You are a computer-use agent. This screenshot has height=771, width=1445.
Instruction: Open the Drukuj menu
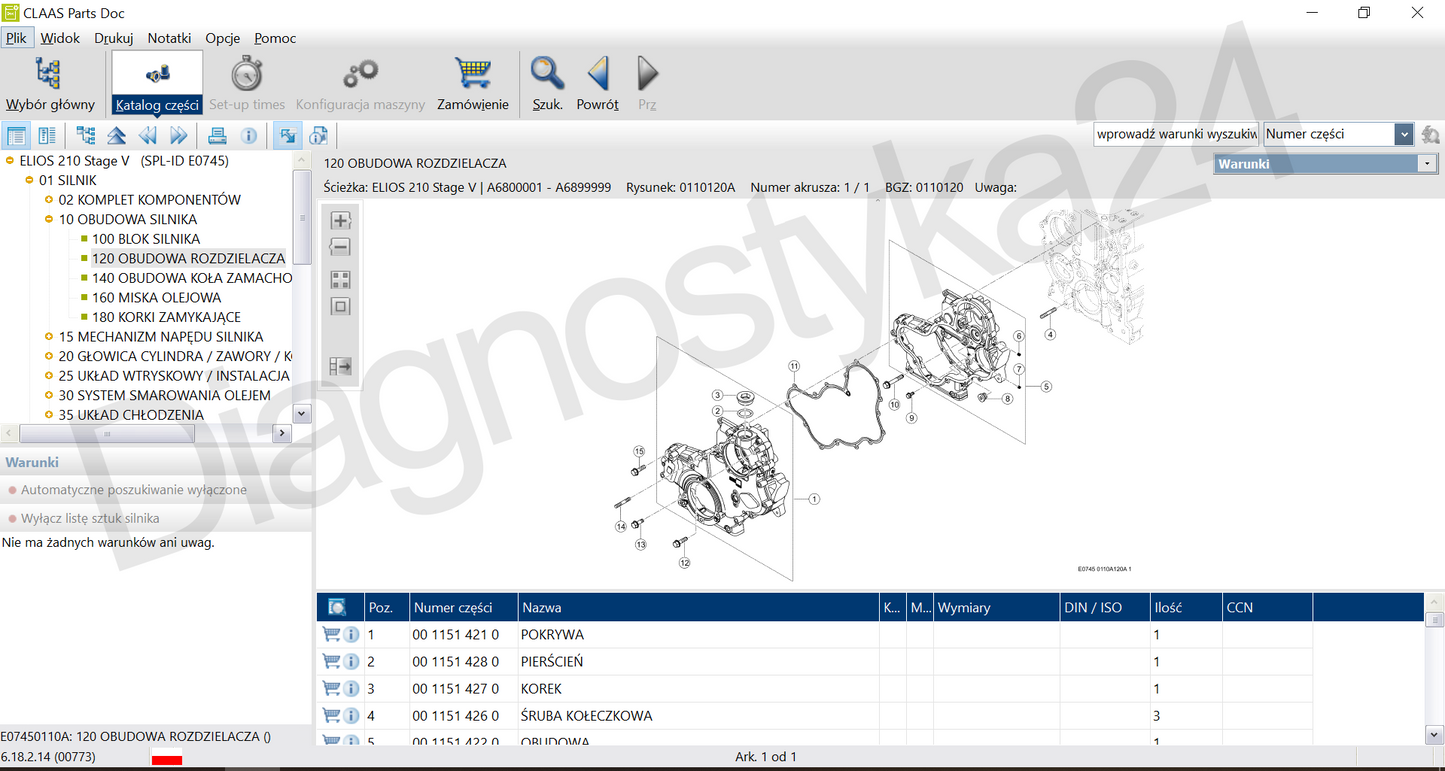(114, 38)
